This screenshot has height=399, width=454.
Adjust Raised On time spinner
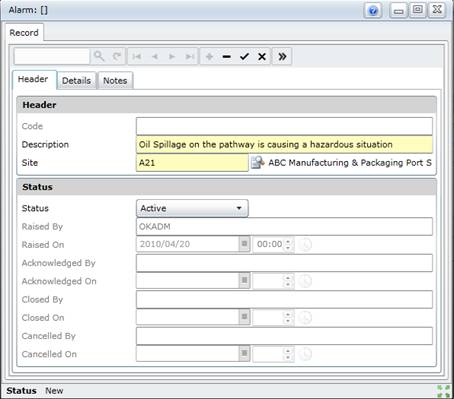(x=288, y=244)
